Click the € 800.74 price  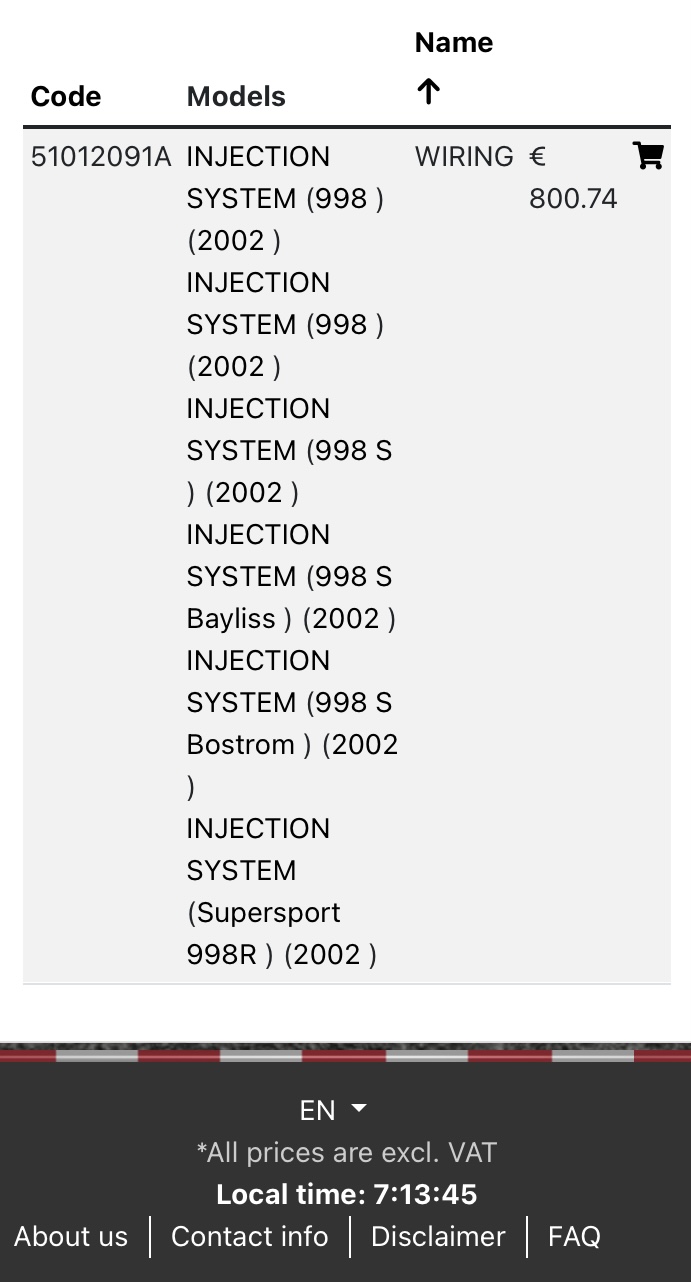pyautogui.click(x=573, y=178)
